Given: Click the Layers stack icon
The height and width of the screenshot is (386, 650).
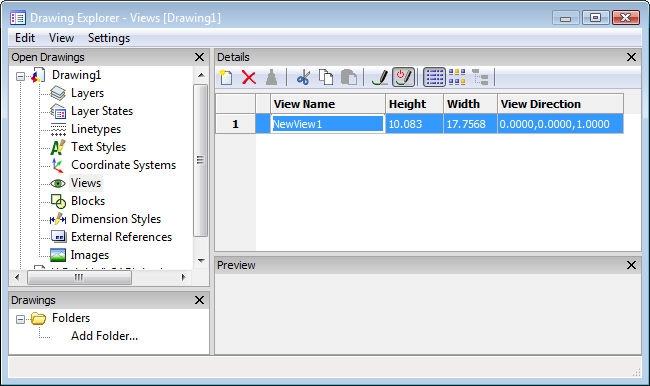Looking at the screenshot, I should click(x=58, y=93).
